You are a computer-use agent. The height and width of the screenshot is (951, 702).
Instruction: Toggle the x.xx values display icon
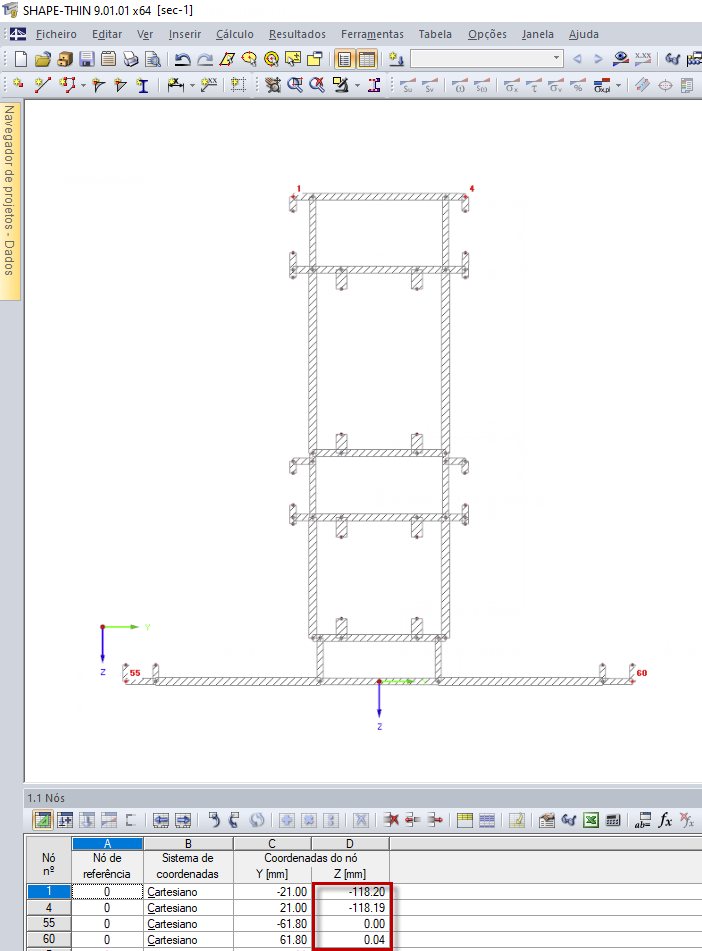643,59
